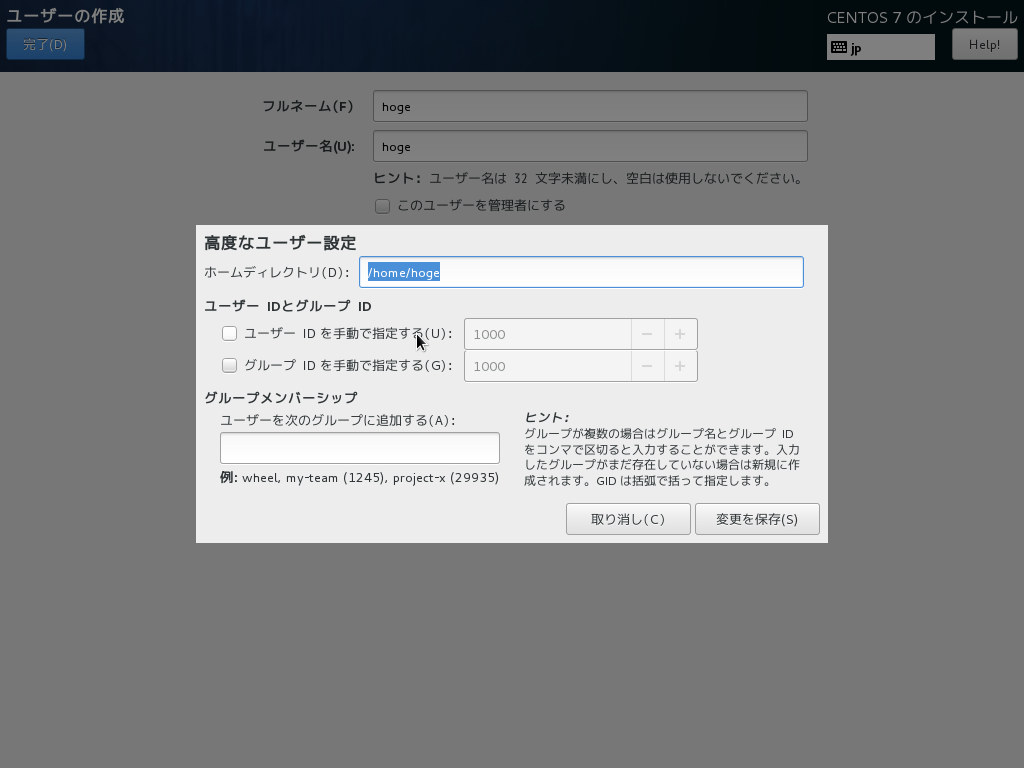Decrement the group ID with minus stepper
Image resolution: width=1024 pixels, height=768 pixels.
tap(647, 365)
